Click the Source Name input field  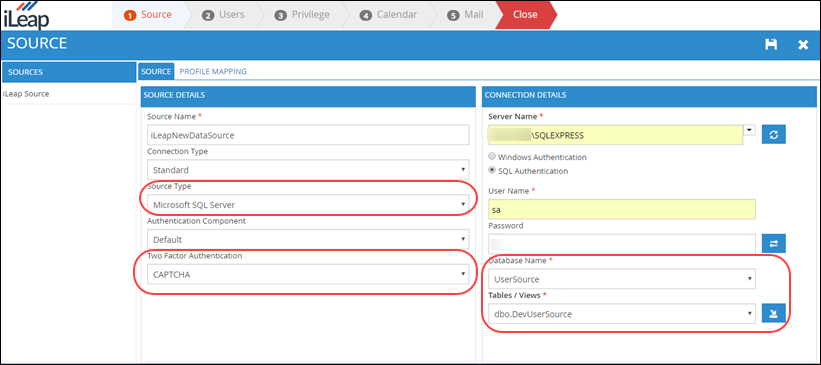tap(308, 135)
